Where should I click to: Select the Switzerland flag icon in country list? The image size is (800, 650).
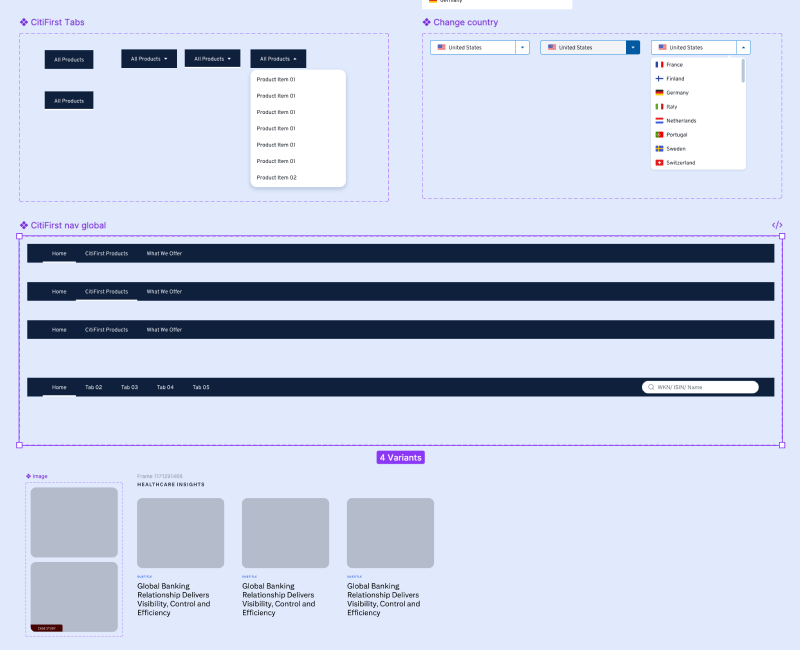click(x=659, y=163)
